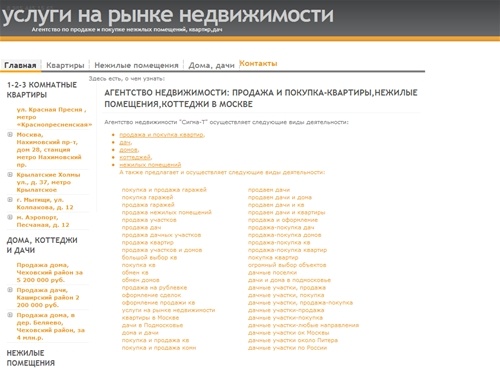Click the Агентство недвижимости main heading

[x=261, y=98]
